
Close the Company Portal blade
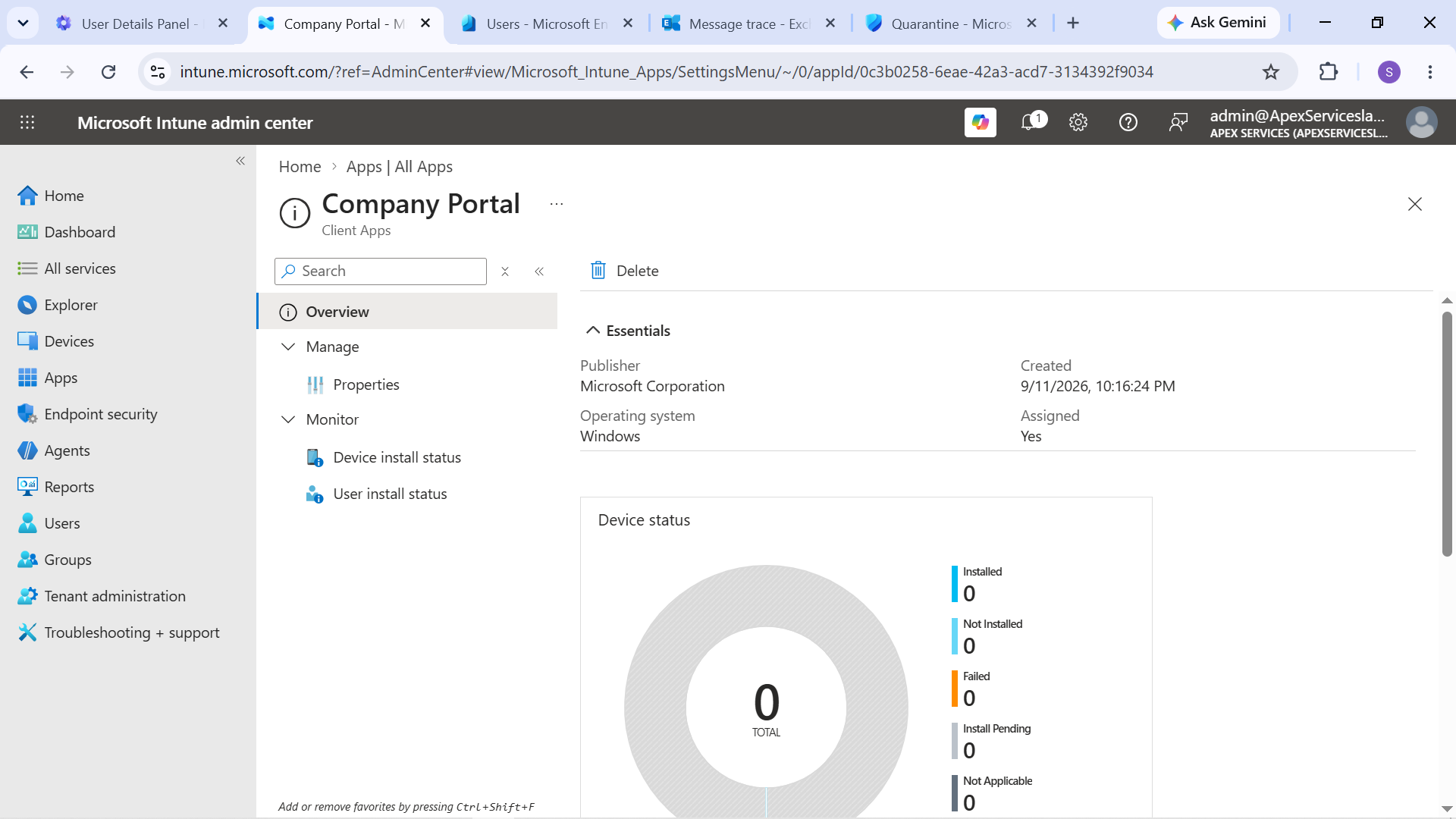coord(1414,204)
